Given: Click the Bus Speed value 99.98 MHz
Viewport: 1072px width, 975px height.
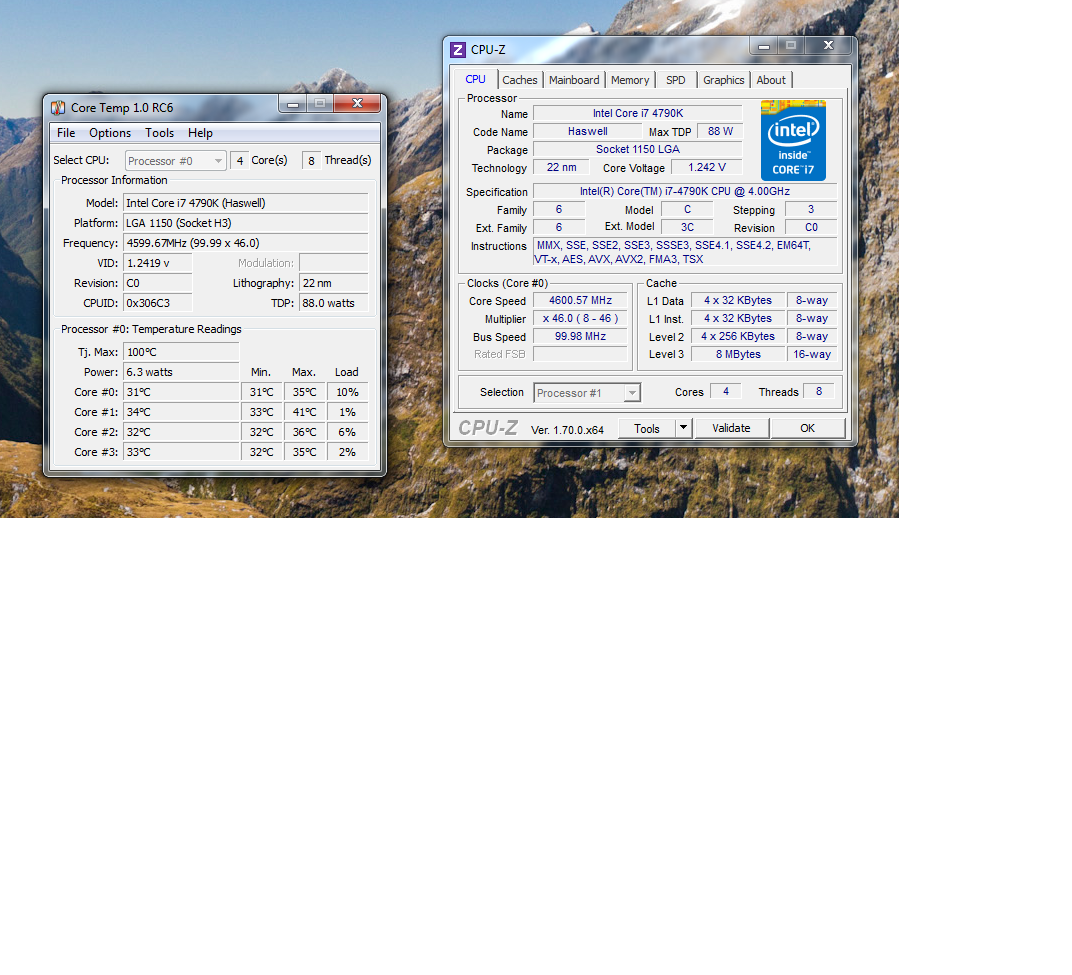Looking at the screenshot, I should [580, 336].
